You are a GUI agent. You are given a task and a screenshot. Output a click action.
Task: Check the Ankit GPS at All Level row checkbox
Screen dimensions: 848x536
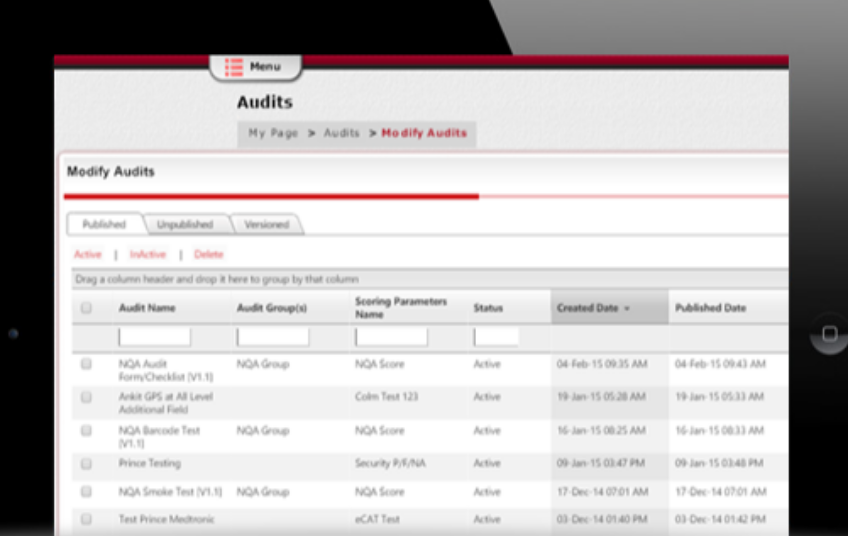pyautogui.click(x=86, y=397)
